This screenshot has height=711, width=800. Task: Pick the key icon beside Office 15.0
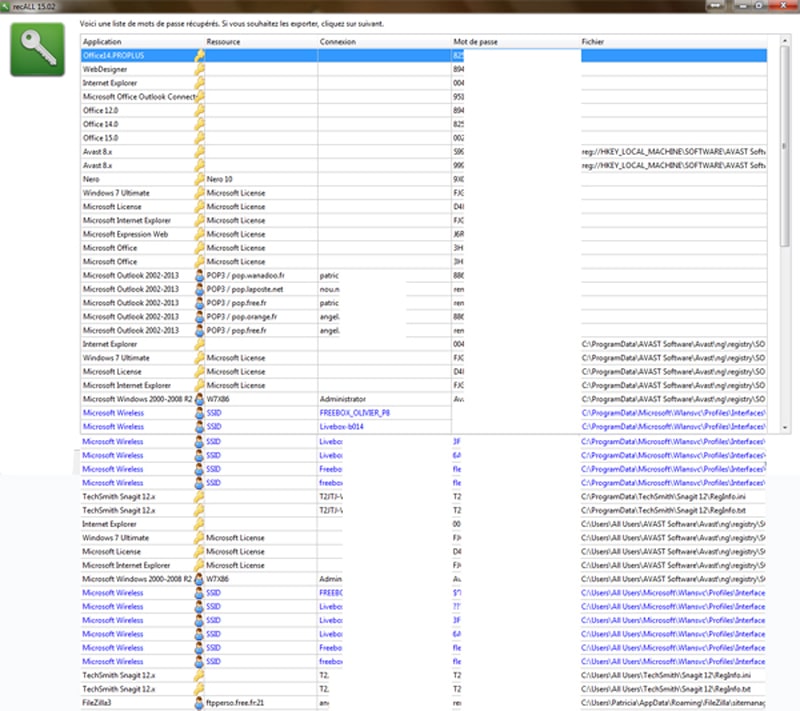point(199,138)
